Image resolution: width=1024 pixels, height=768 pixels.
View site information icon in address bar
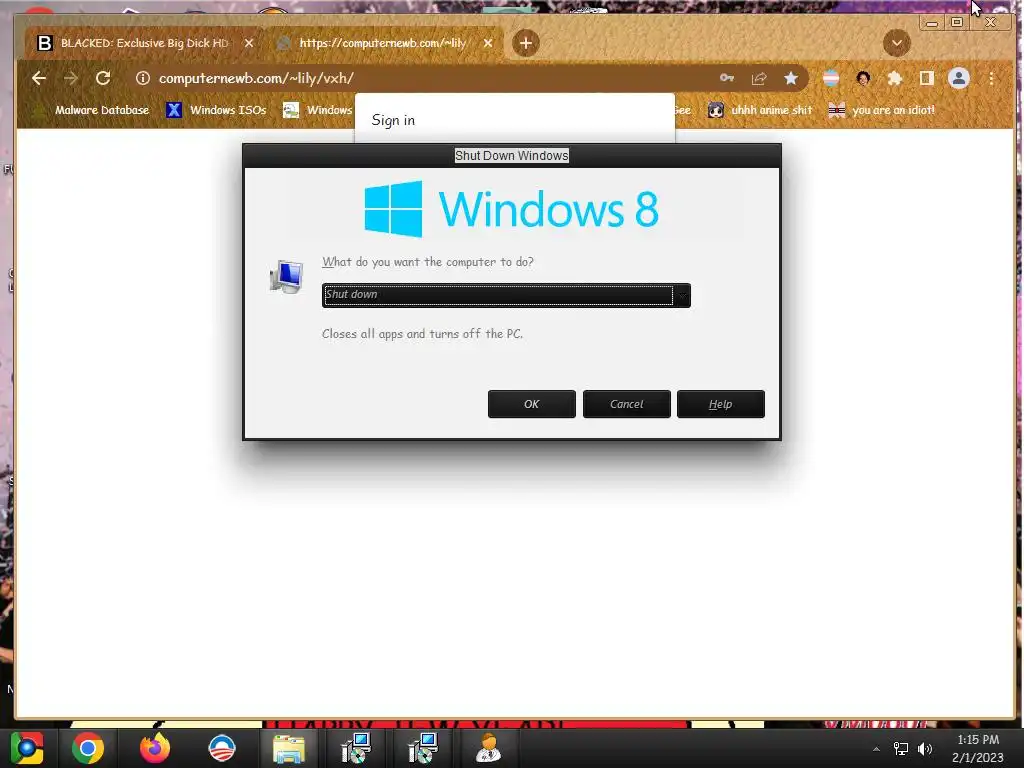tap(142, 78)
